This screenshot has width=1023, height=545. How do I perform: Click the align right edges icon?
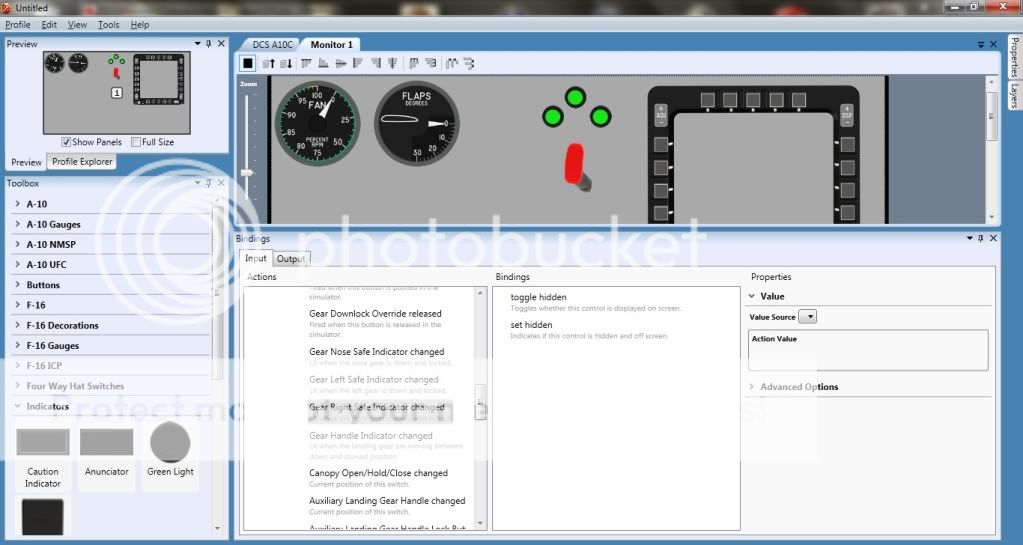(376, 63)
